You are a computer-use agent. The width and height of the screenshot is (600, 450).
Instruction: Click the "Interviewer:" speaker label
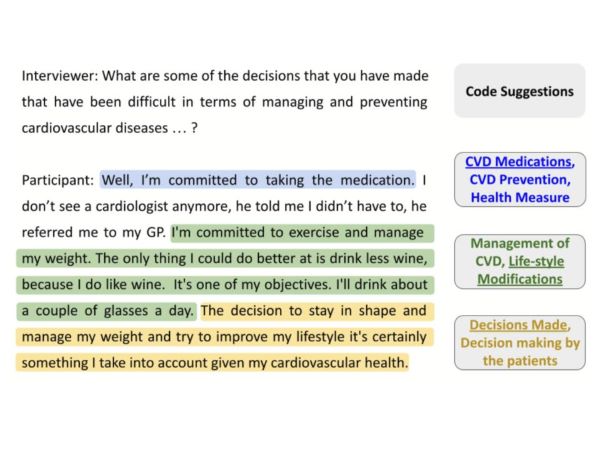click(x=60, y=76)
